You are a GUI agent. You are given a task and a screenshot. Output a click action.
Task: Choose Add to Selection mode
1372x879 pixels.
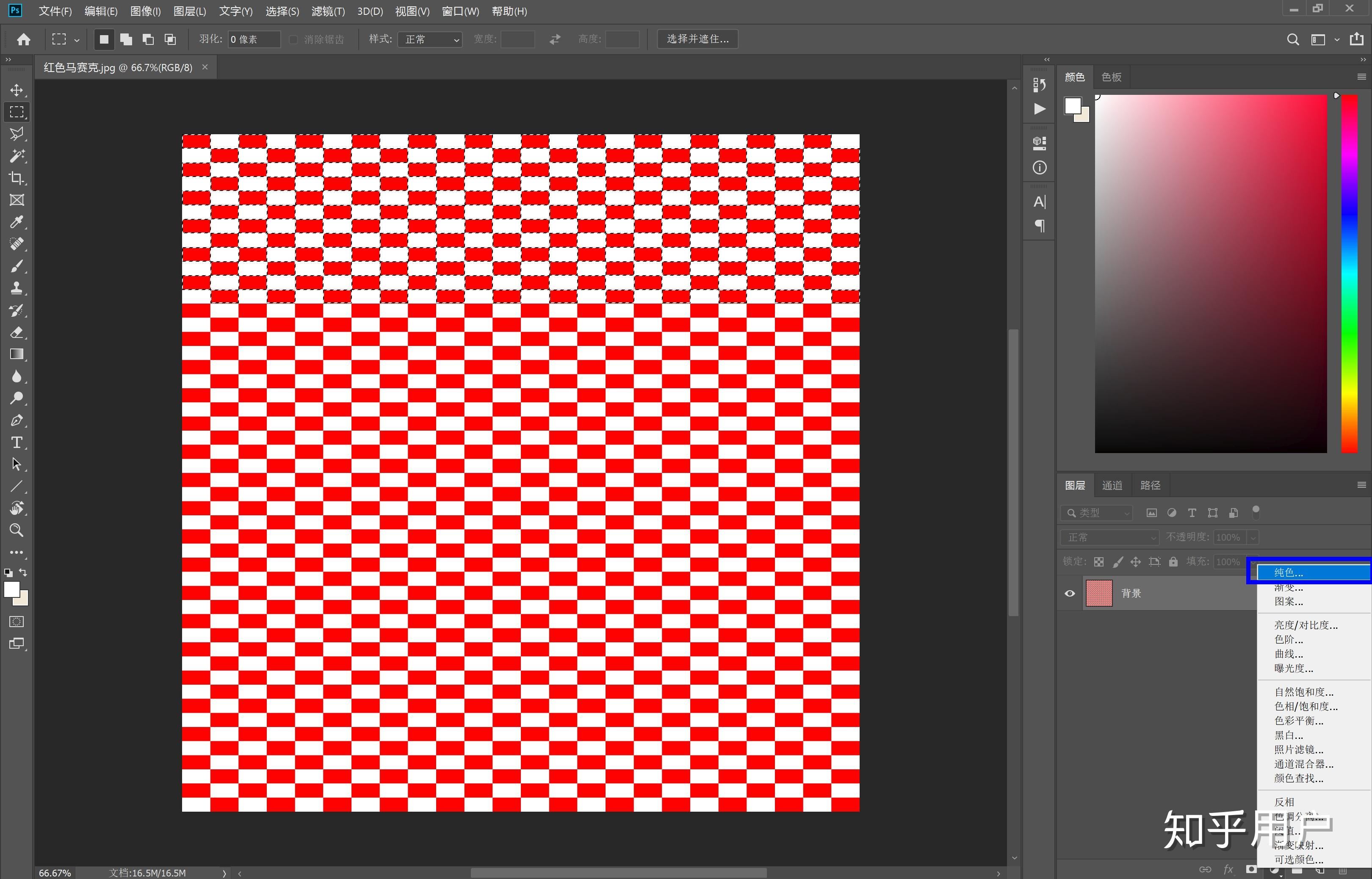pyautogui.click(x=126, y=39)
